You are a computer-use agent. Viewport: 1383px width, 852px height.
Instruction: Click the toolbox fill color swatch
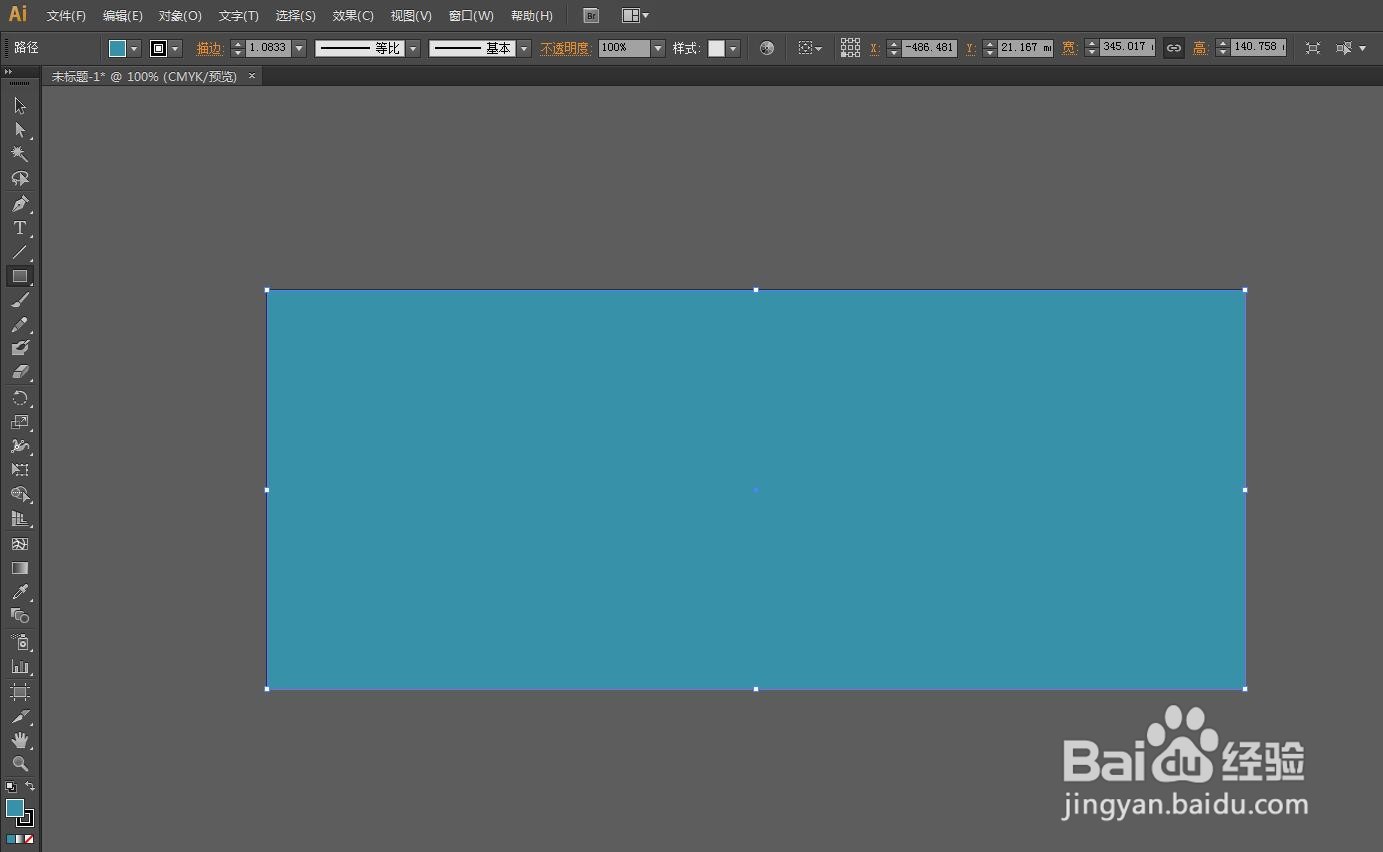[x=15, y=808]
